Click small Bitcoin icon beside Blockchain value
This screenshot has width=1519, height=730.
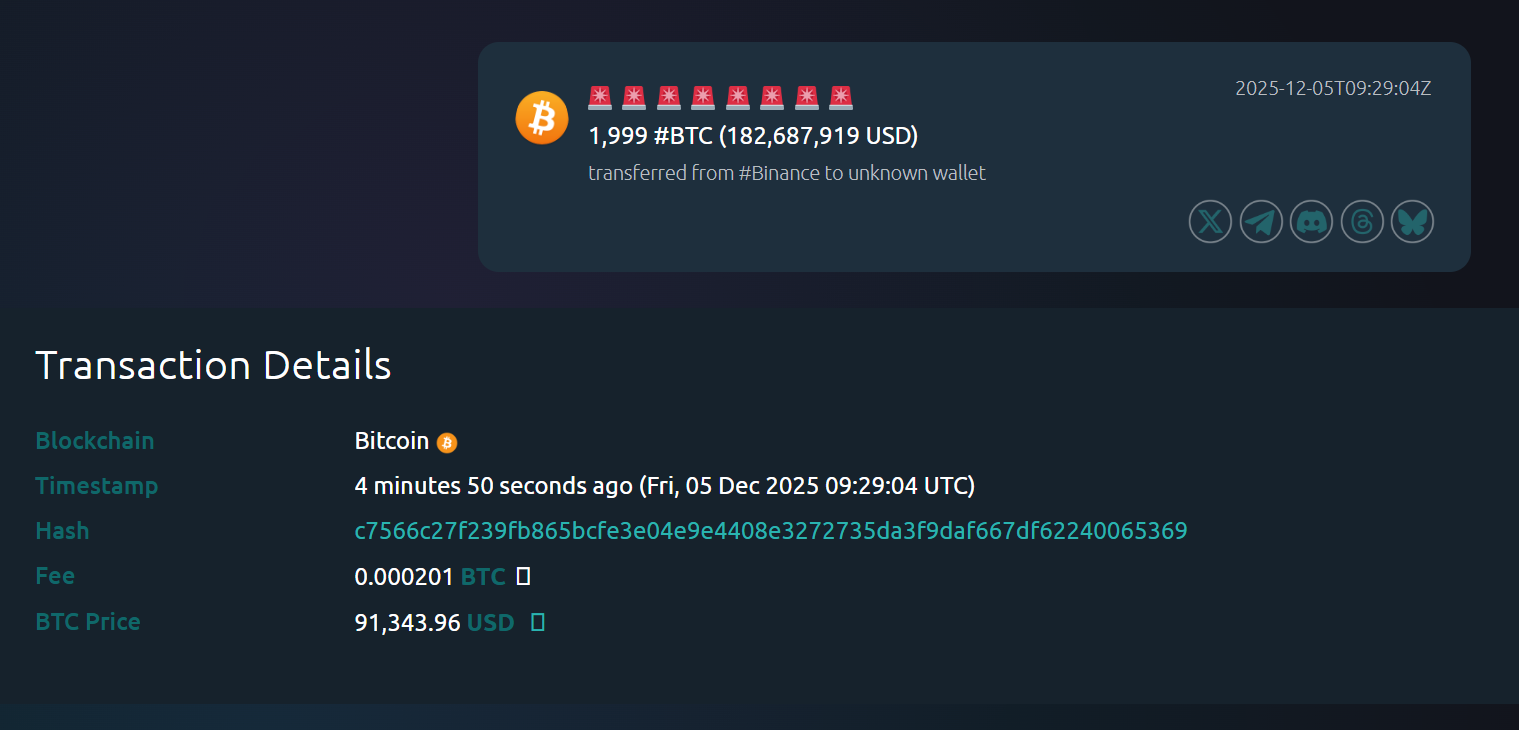coord(447,442)
